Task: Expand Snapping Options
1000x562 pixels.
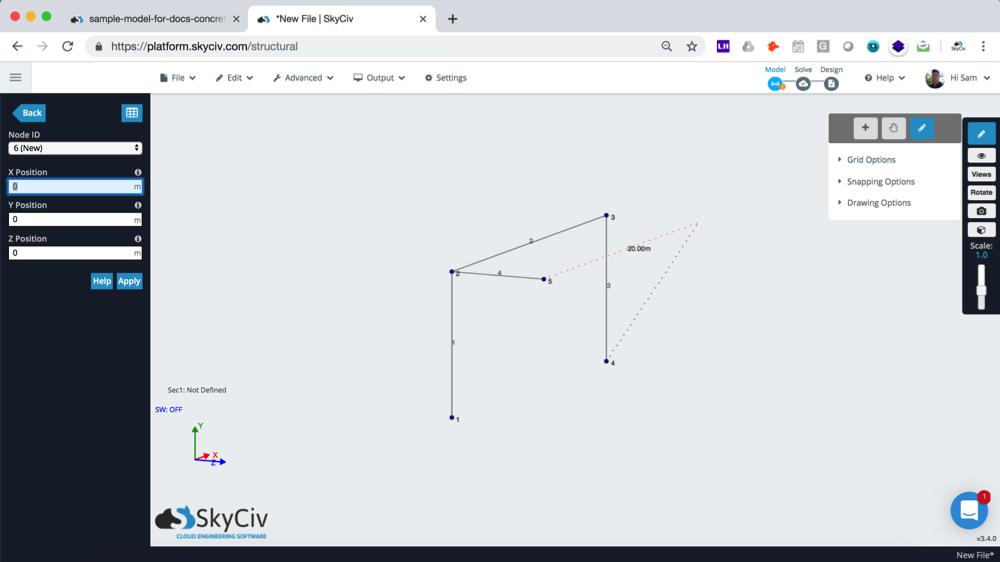Action: click(x=880, y=182)
